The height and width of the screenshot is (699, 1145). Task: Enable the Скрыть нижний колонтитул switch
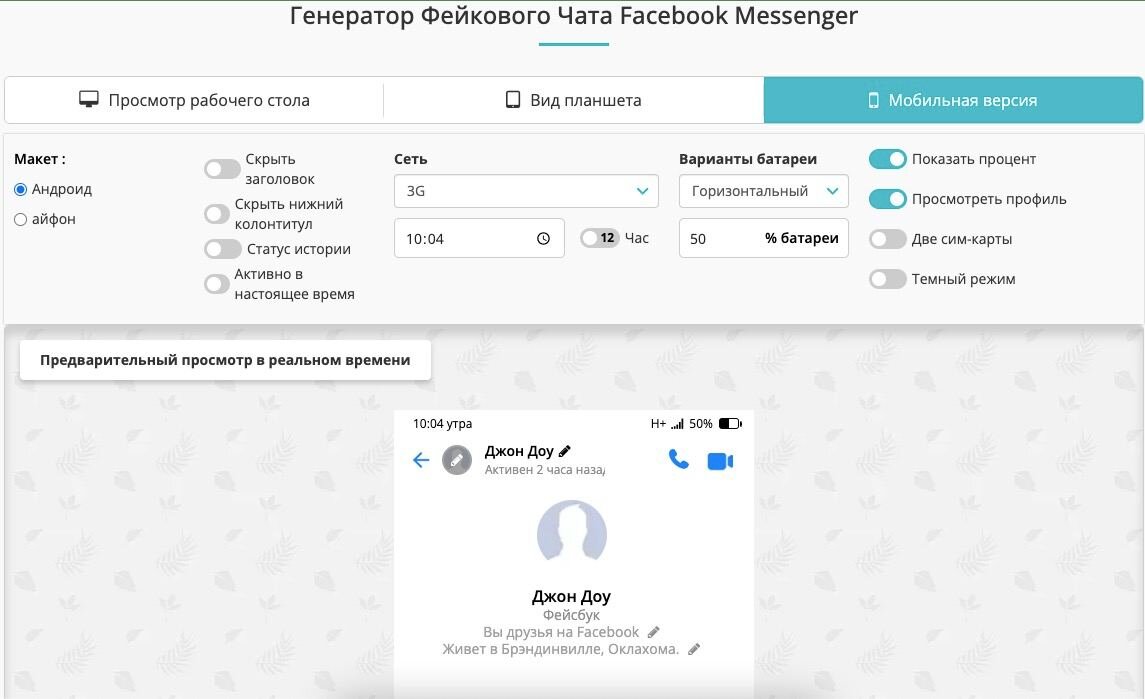(217, 214)
